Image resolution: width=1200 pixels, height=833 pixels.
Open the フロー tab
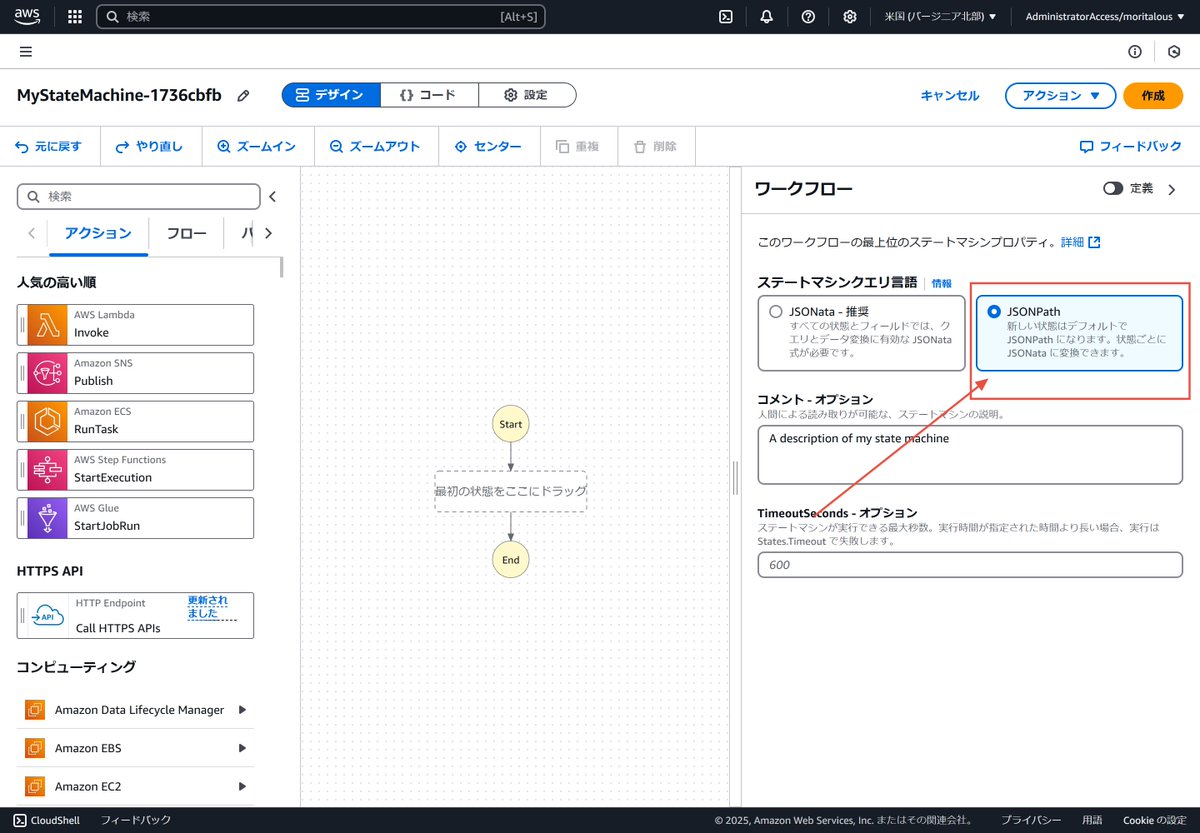tap(186, 233)
